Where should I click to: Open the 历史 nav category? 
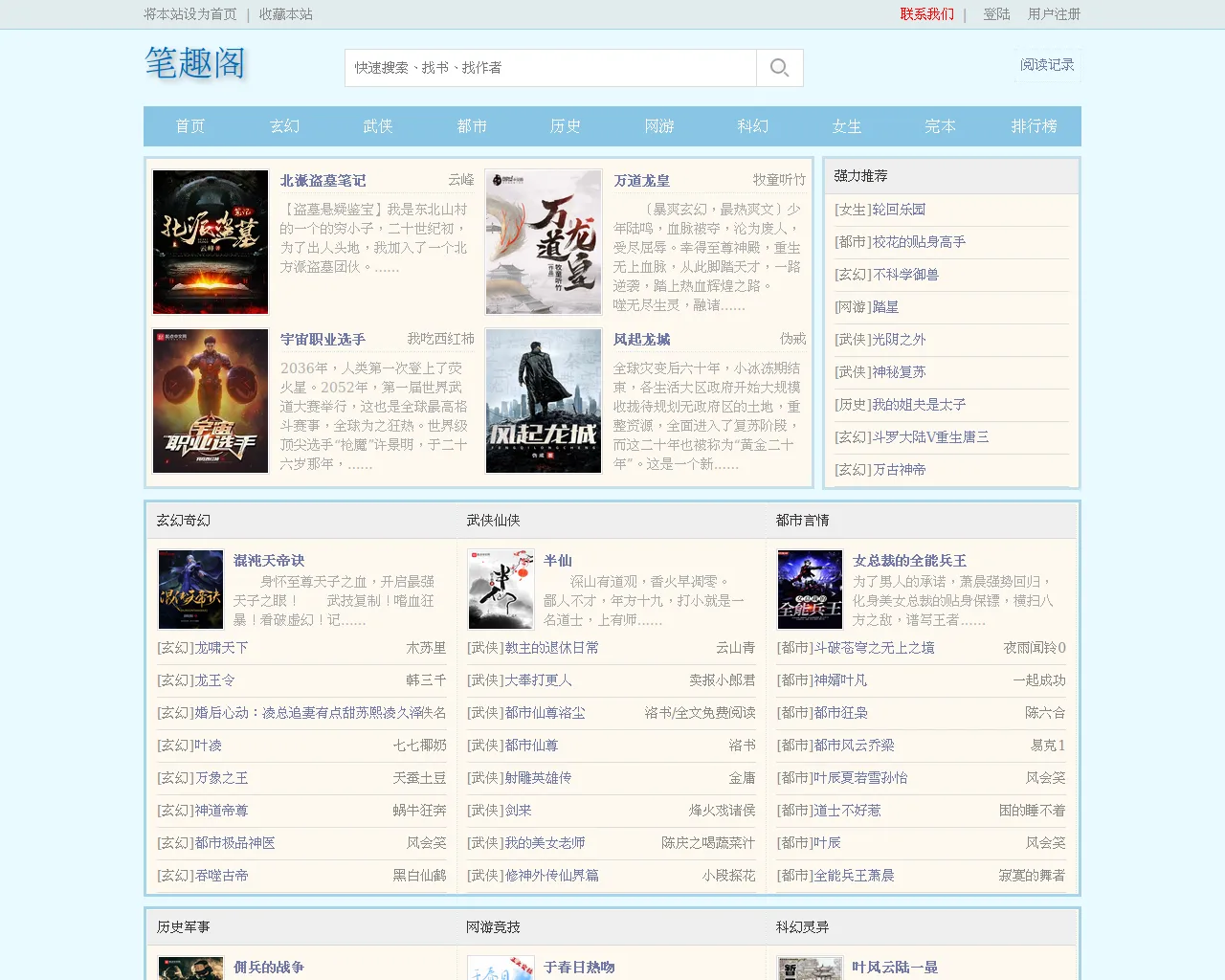tap(566, 126)
